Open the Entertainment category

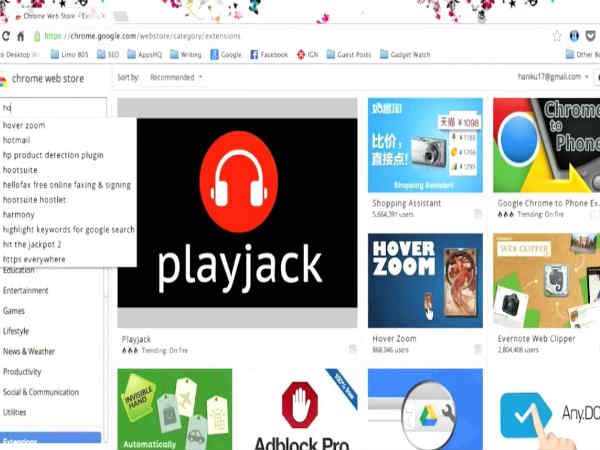pyautogui.click(x=26, y=291)
